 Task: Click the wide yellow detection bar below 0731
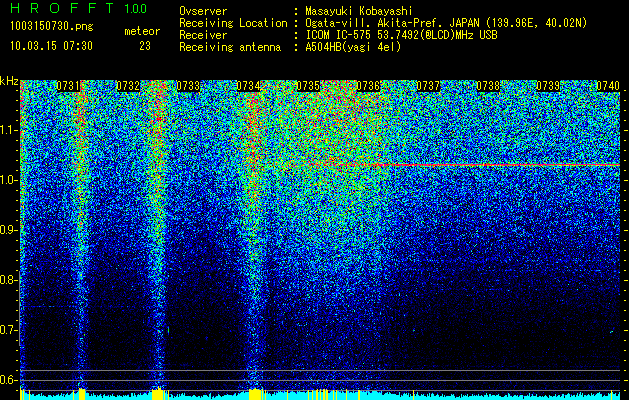tap(82, 394)
